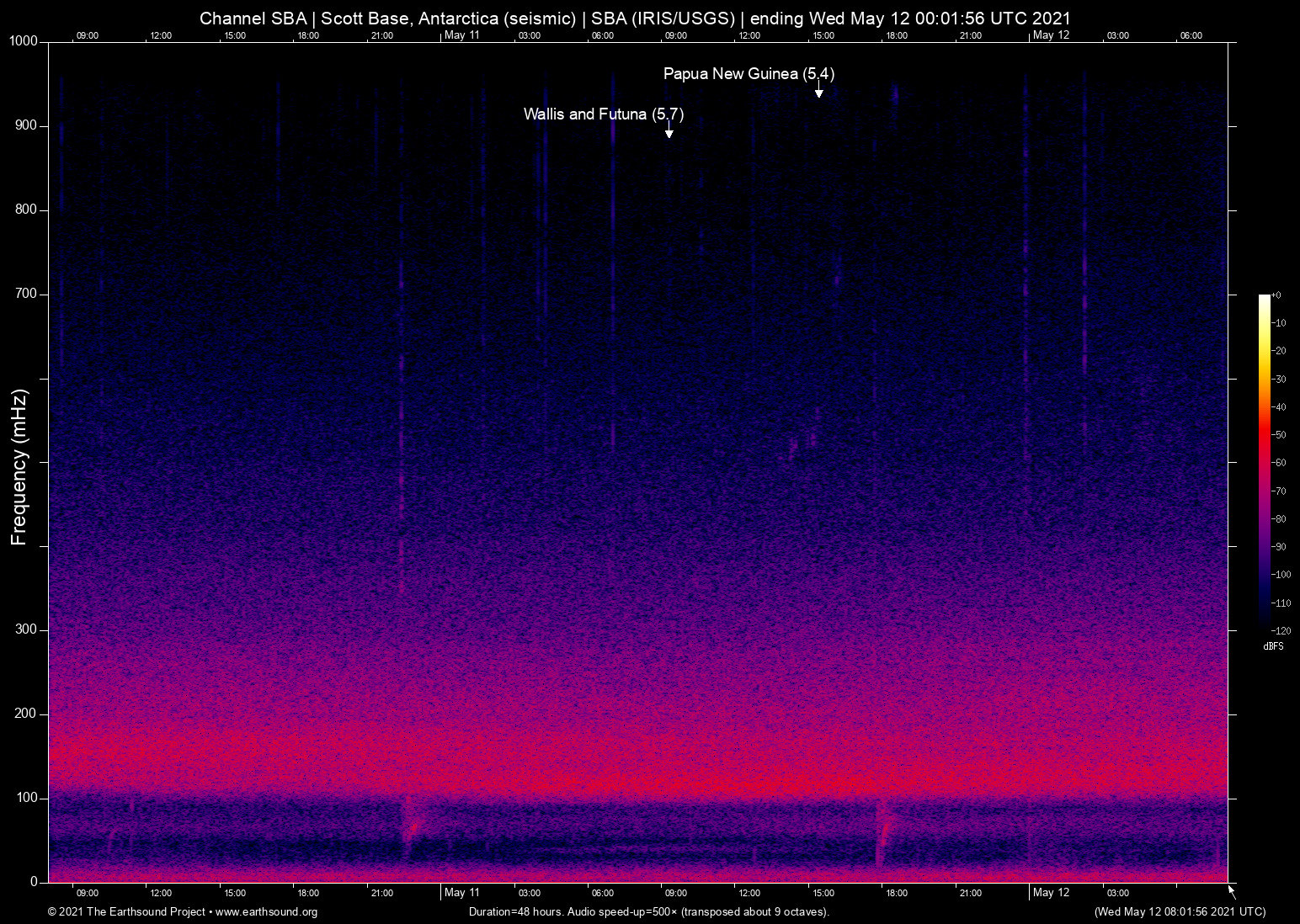The width and height of the screenshot is (1300, 924).
Task: Click the Wallis and Futuna annotation arrow
Action: [669, 130]
